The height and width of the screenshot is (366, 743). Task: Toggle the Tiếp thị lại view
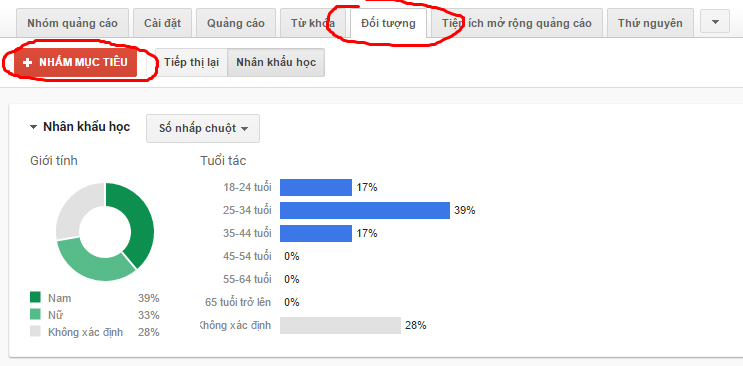coord(191,63)
